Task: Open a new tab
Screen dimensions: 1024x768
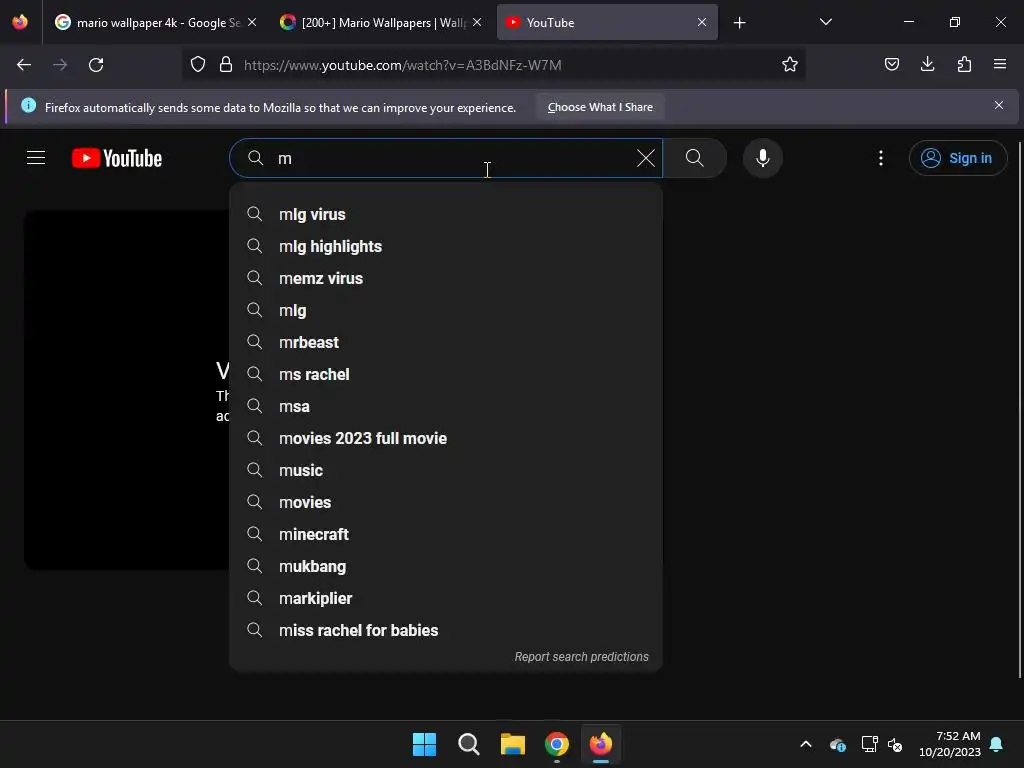Action: tap(739, 23)
